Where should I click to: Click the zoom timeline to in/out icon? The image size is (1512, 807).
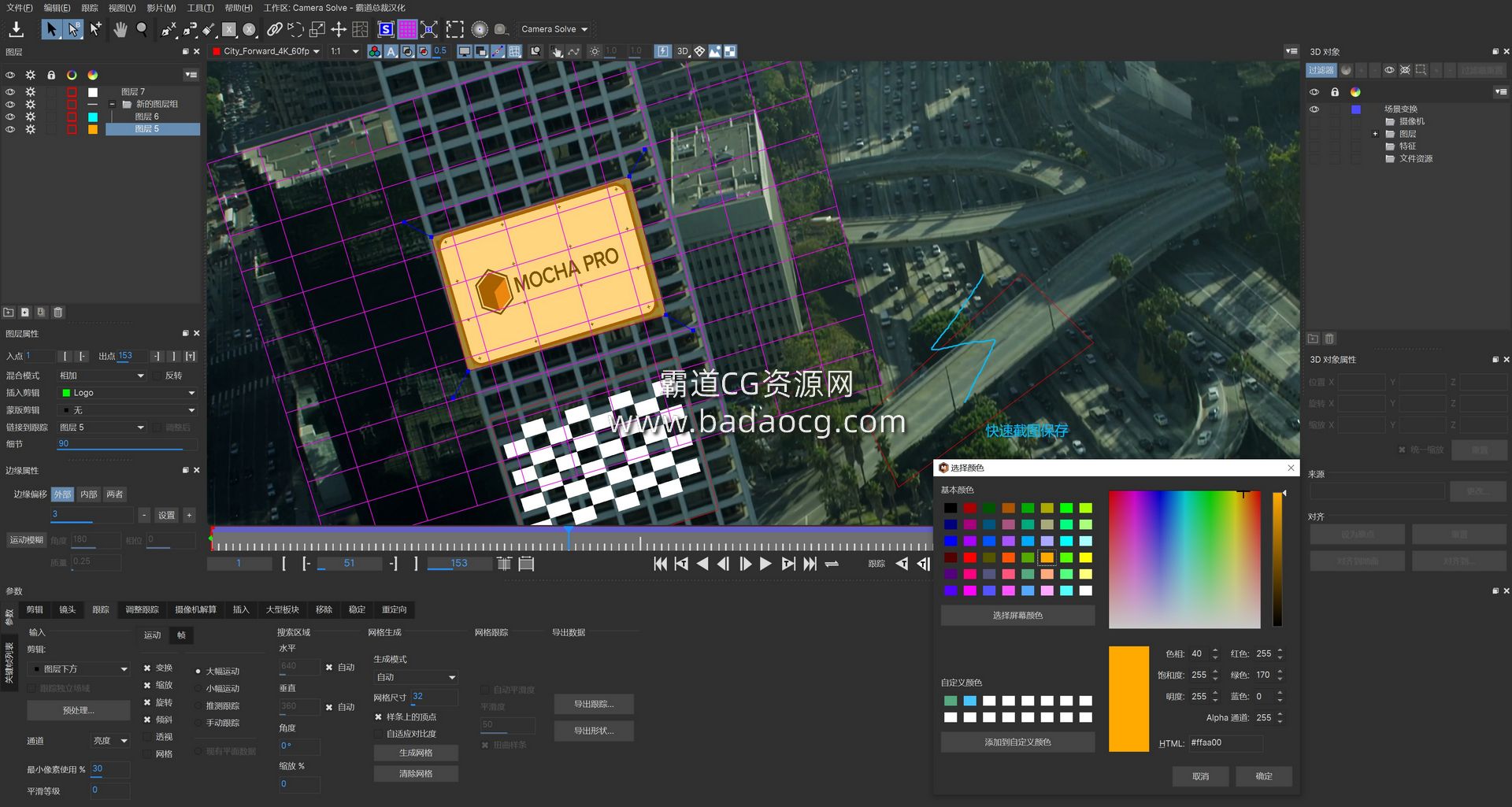point(504,564)
